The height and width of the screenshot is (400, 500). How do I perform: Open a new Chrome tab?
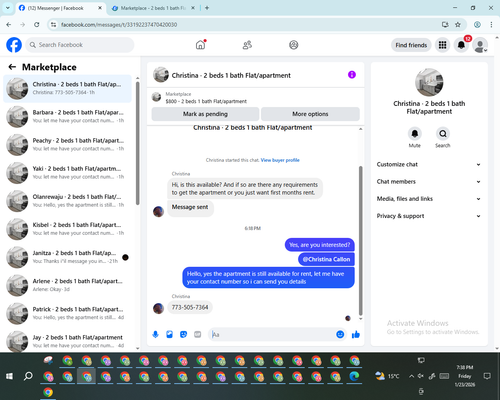[207, 8]
